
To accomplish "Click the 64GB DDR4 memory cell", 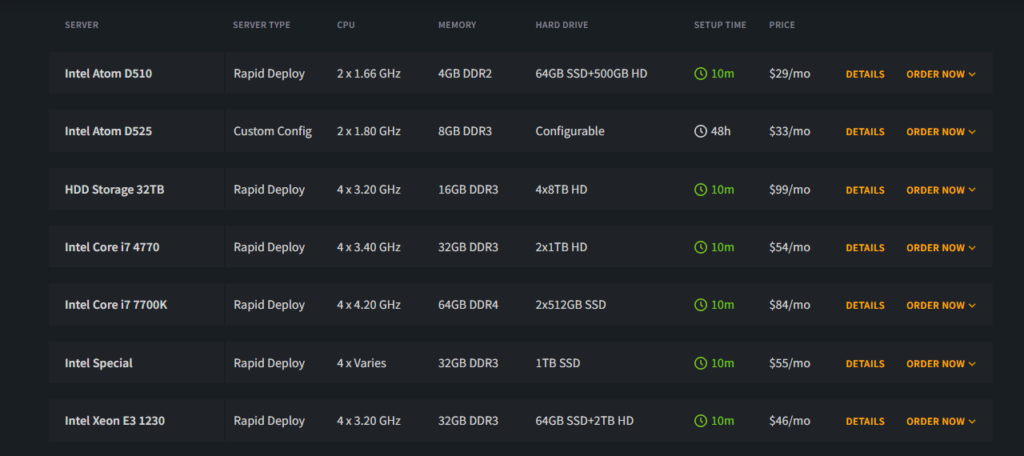I will click(468, 305).
